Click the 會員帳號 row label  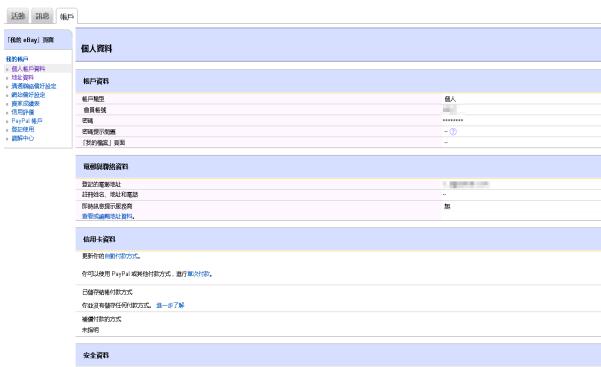[95, 110]
